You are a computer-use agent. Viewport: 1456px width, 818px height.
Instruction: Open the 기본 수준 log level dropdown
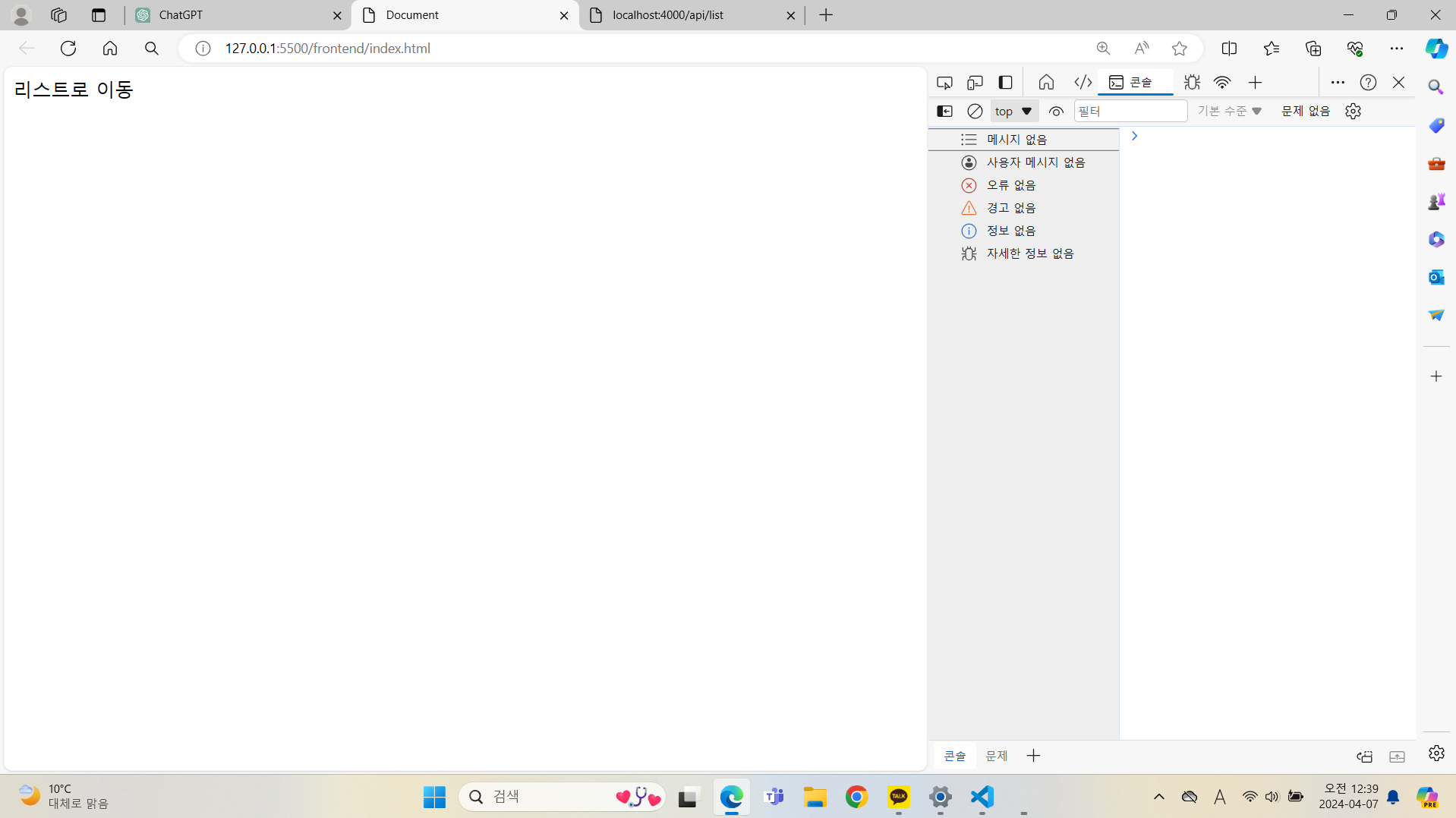pos(1229,112)
